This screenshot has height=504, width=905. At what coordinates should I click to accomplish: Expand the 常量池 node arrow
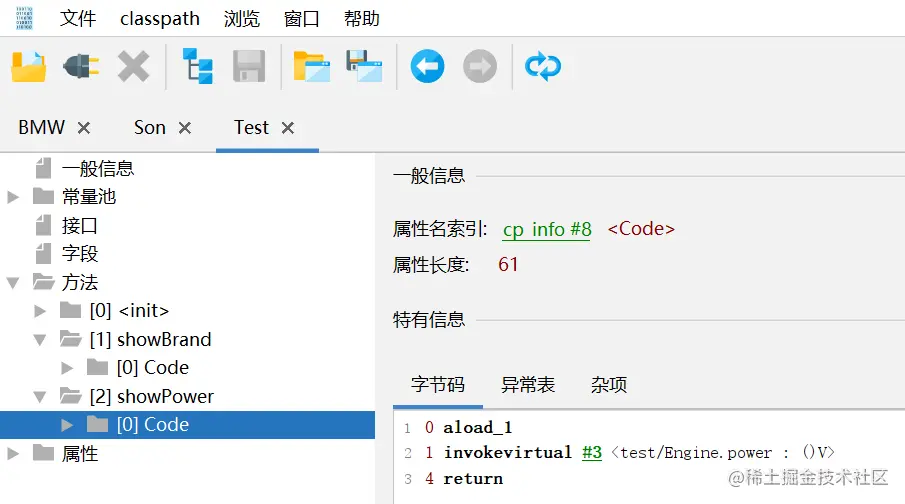13,197
